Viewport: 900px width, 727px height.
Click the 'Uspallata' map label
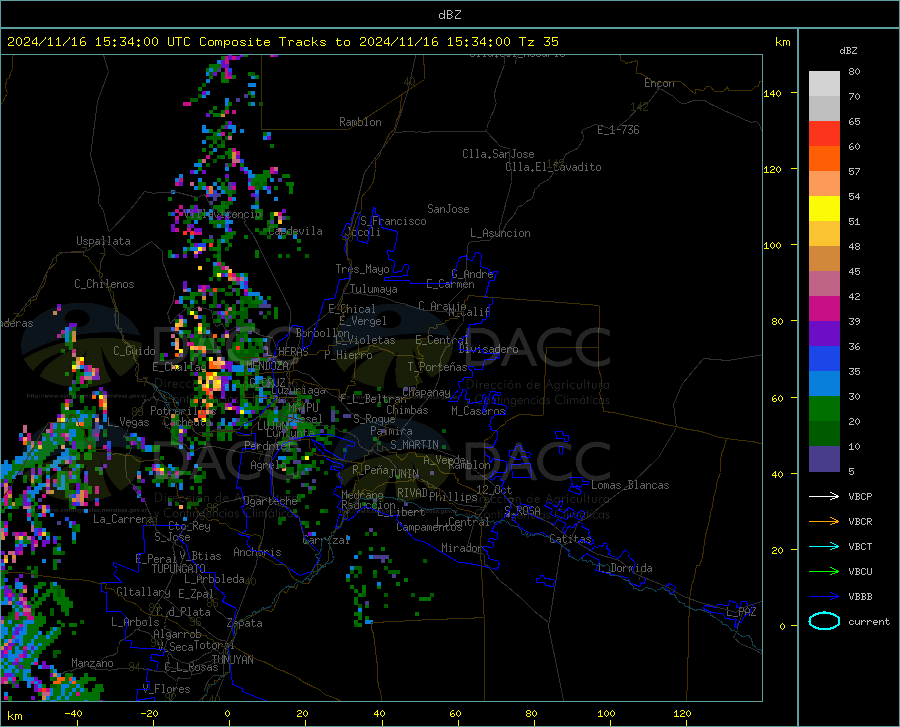(x=103, y=241)
